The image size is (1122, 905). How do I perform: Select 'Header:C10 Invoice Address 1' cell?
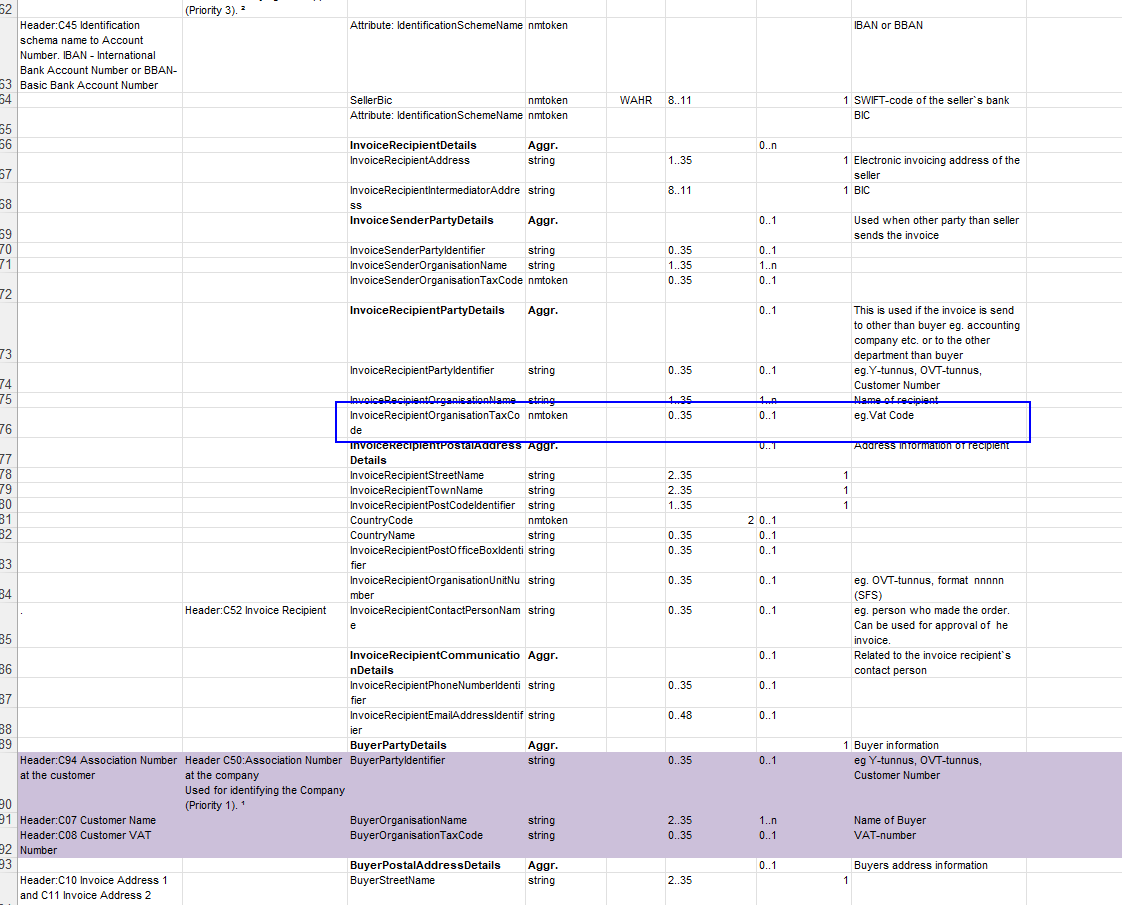point(99,889)
